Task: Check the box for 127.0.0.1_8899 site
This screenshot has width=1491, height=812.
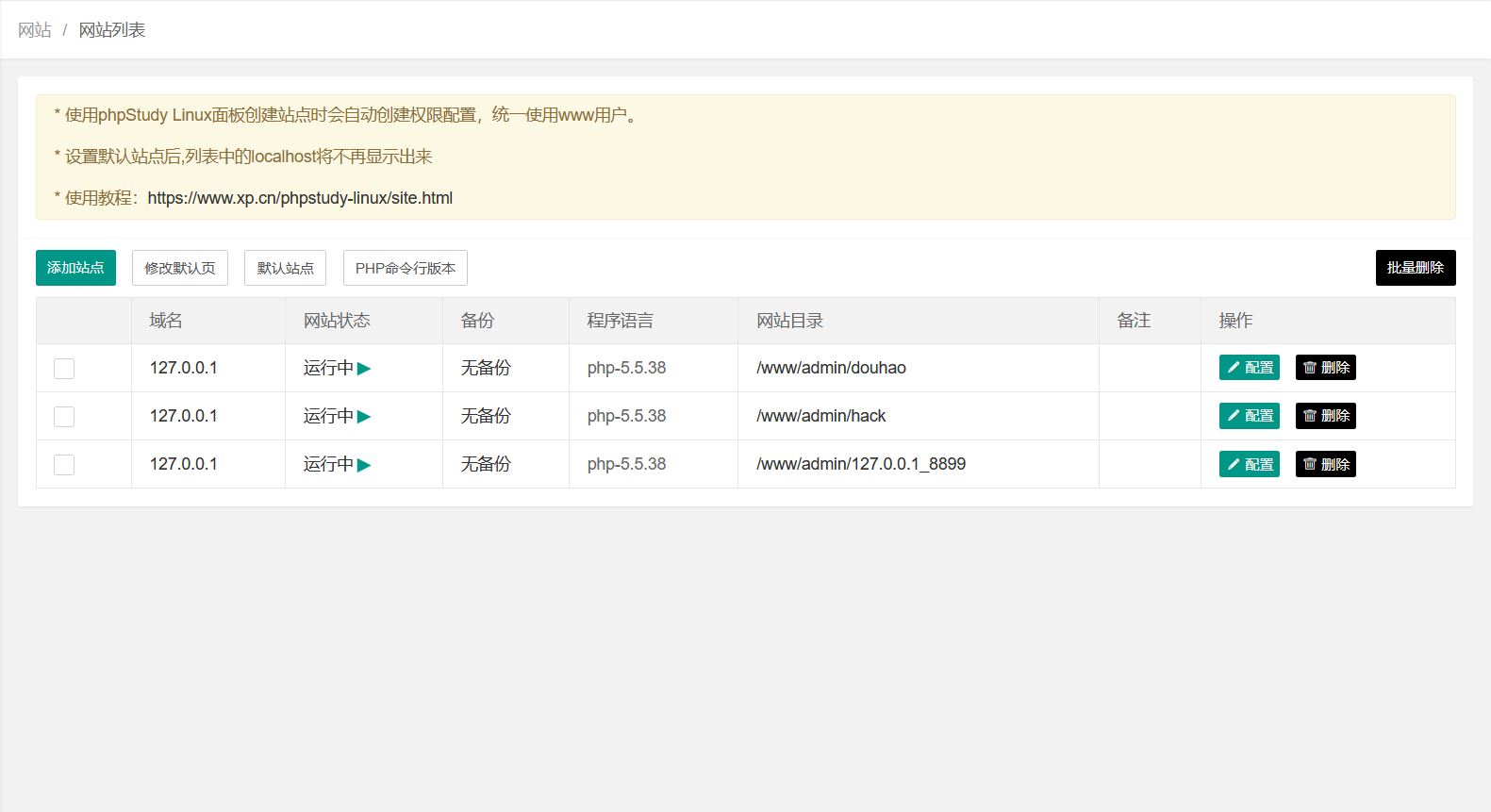Action: click(64, 465)
